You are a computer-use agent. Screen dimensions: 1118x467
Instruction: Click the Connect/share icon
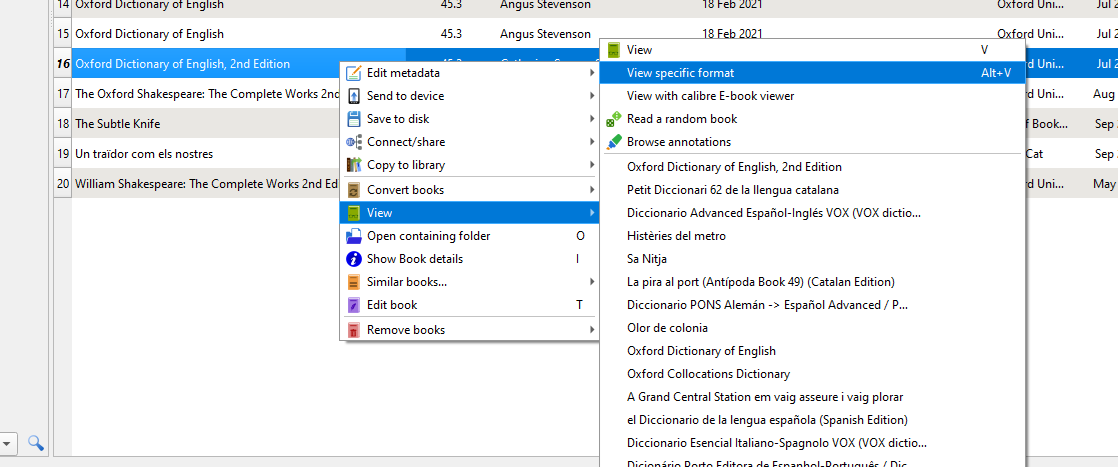click(353, 142)
